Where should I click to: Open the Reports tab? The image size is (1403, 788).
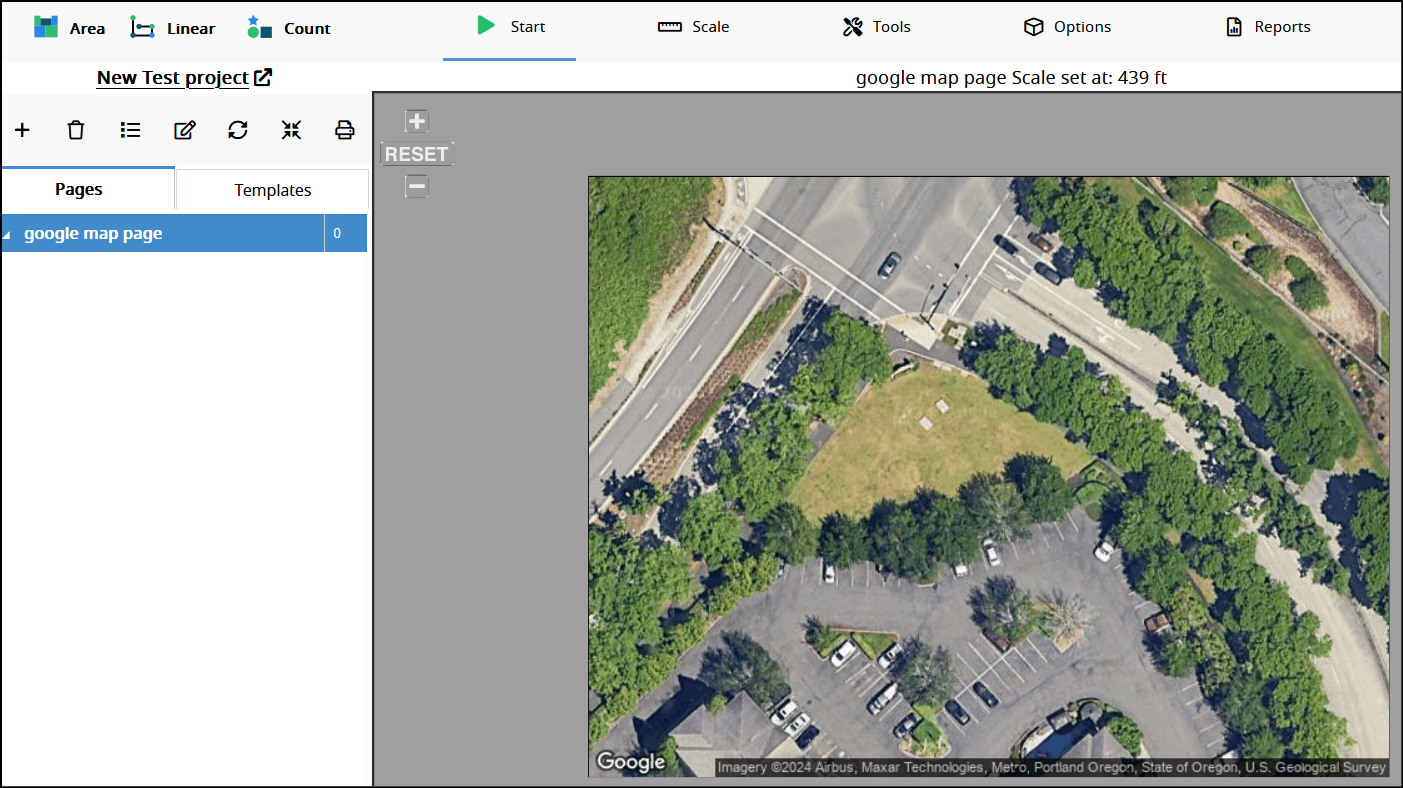pyautogui.click(x=1268, y=27)
